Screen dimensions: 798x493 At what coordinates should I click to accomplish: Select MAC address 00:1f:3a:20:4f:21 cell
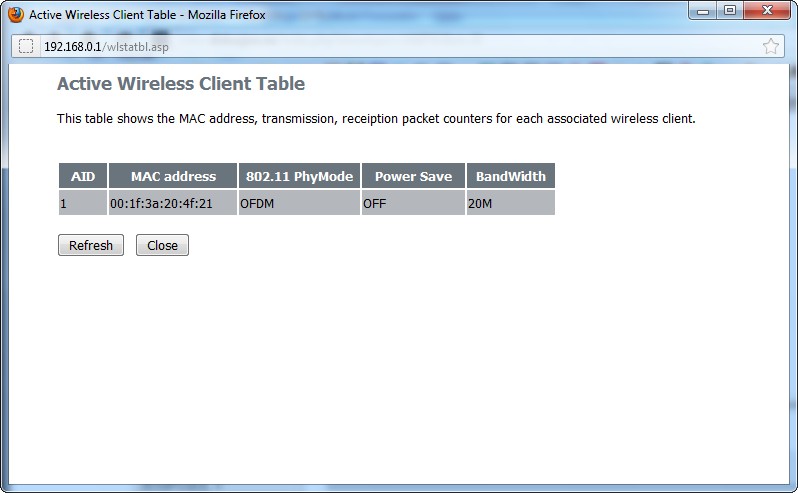pyautogui.click(x=173, y=203)
